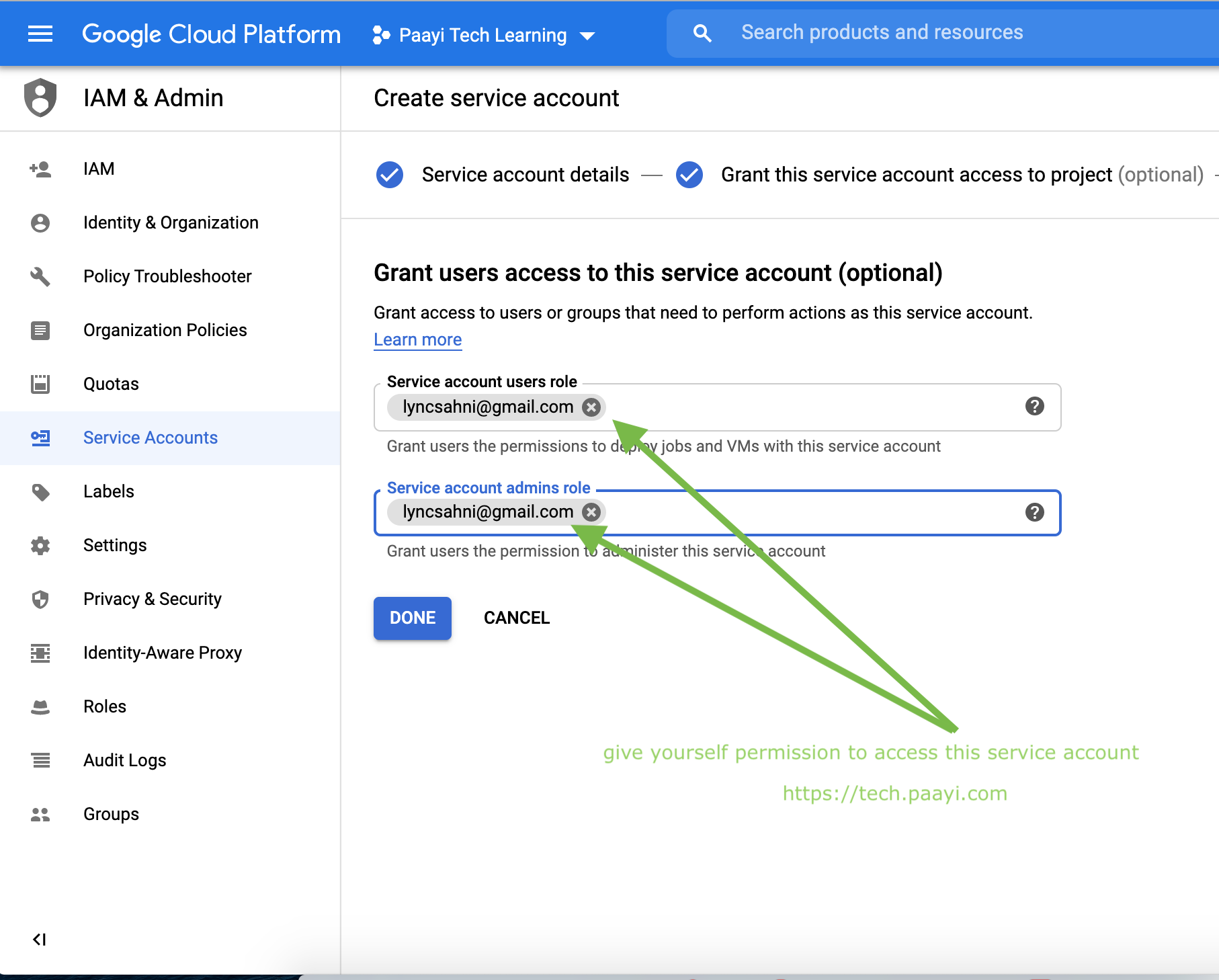1219x980 pixels.
Task: Click the IAM & Admin shield icon
Action: (40, 97)
